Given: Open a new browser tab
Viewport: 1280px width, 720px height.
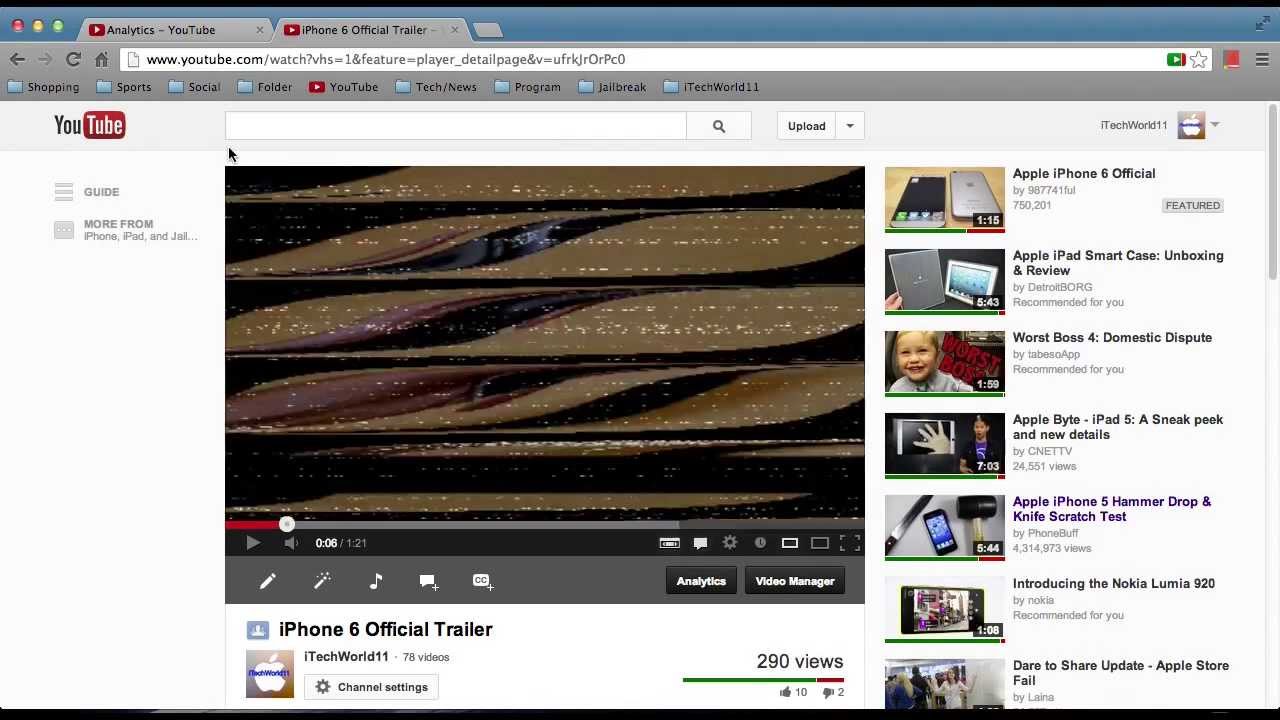Looking at the screenshot, I should click(x=487, y=30).
